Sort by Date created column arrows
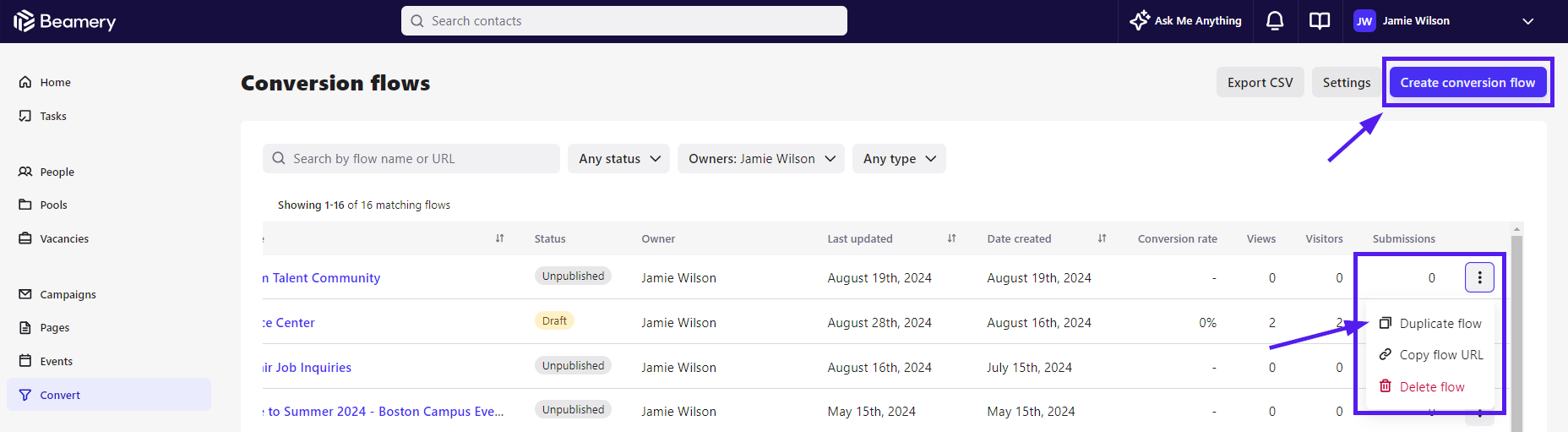 click(1102, 238)
